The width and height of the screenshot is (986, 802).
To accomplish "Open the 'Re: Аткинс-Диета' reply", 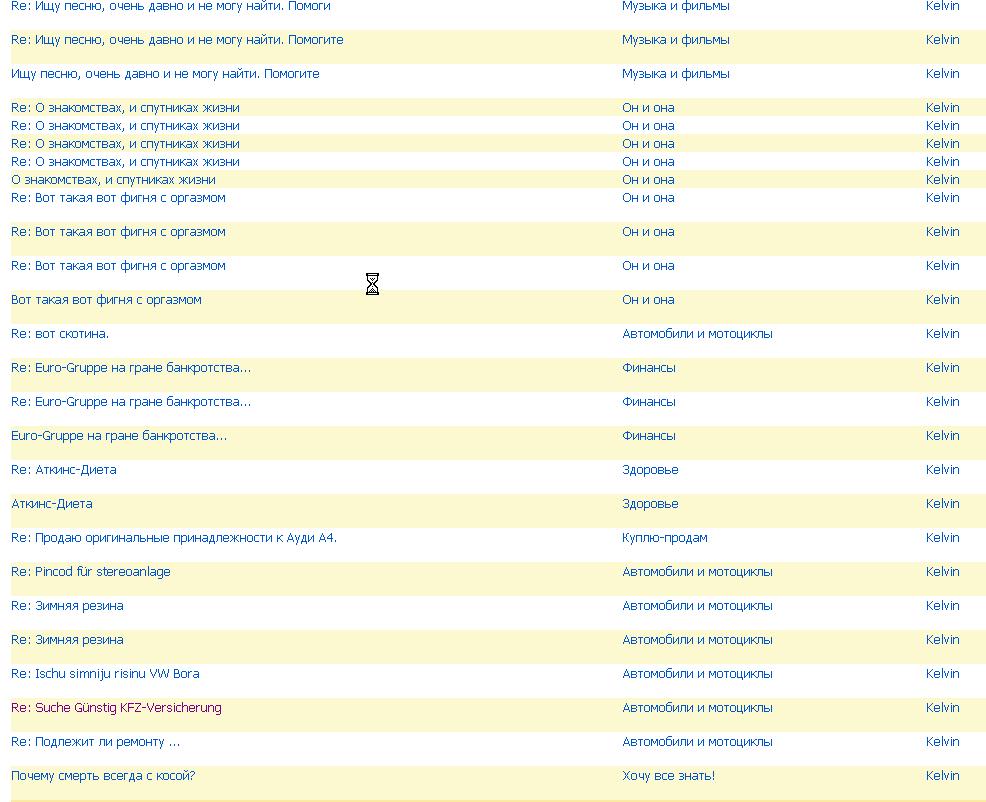I will [63, 470].
